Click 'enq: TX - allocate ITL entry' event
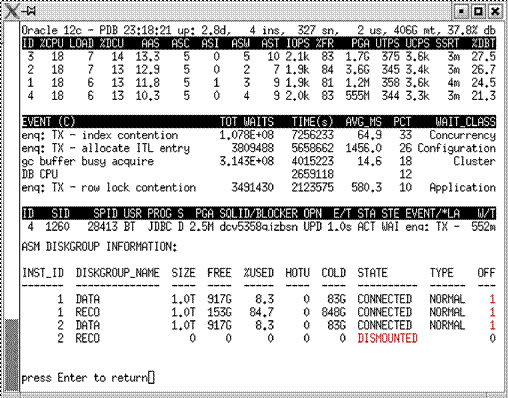508x398 pixels. [106, 148]
